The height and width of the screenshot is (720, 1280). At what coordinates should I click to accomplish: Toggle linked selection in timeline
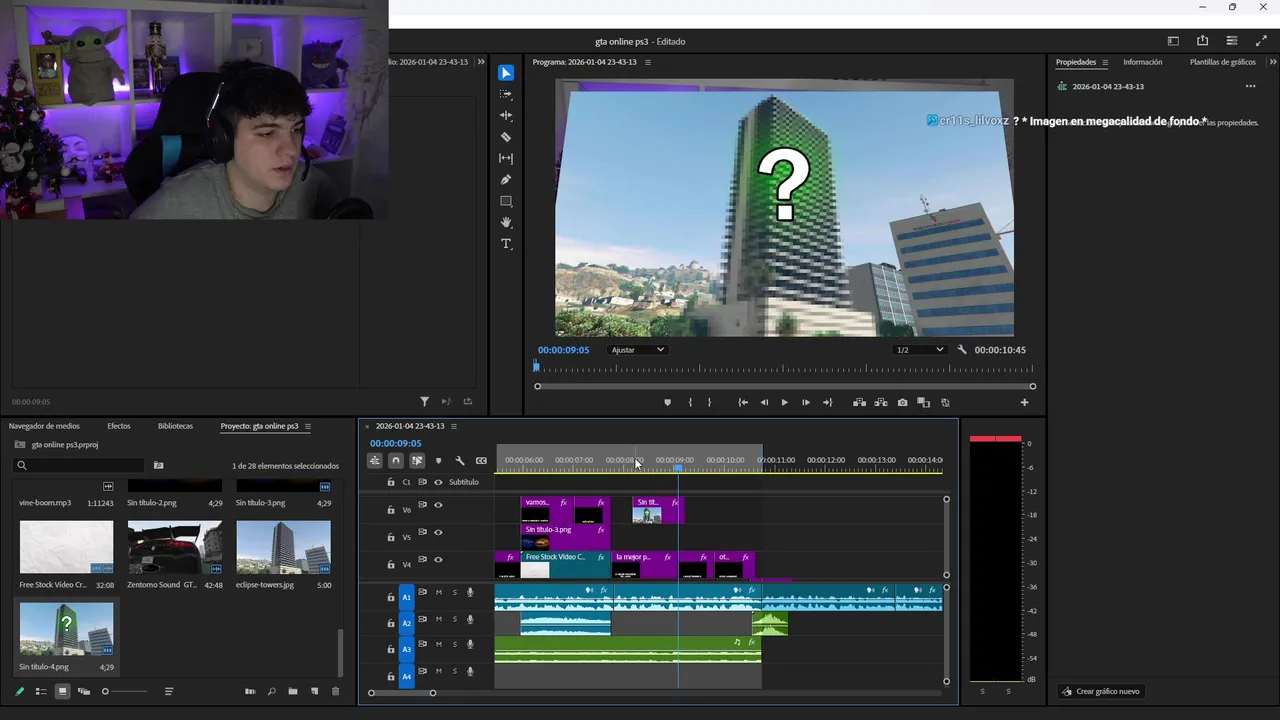(417, 461)
